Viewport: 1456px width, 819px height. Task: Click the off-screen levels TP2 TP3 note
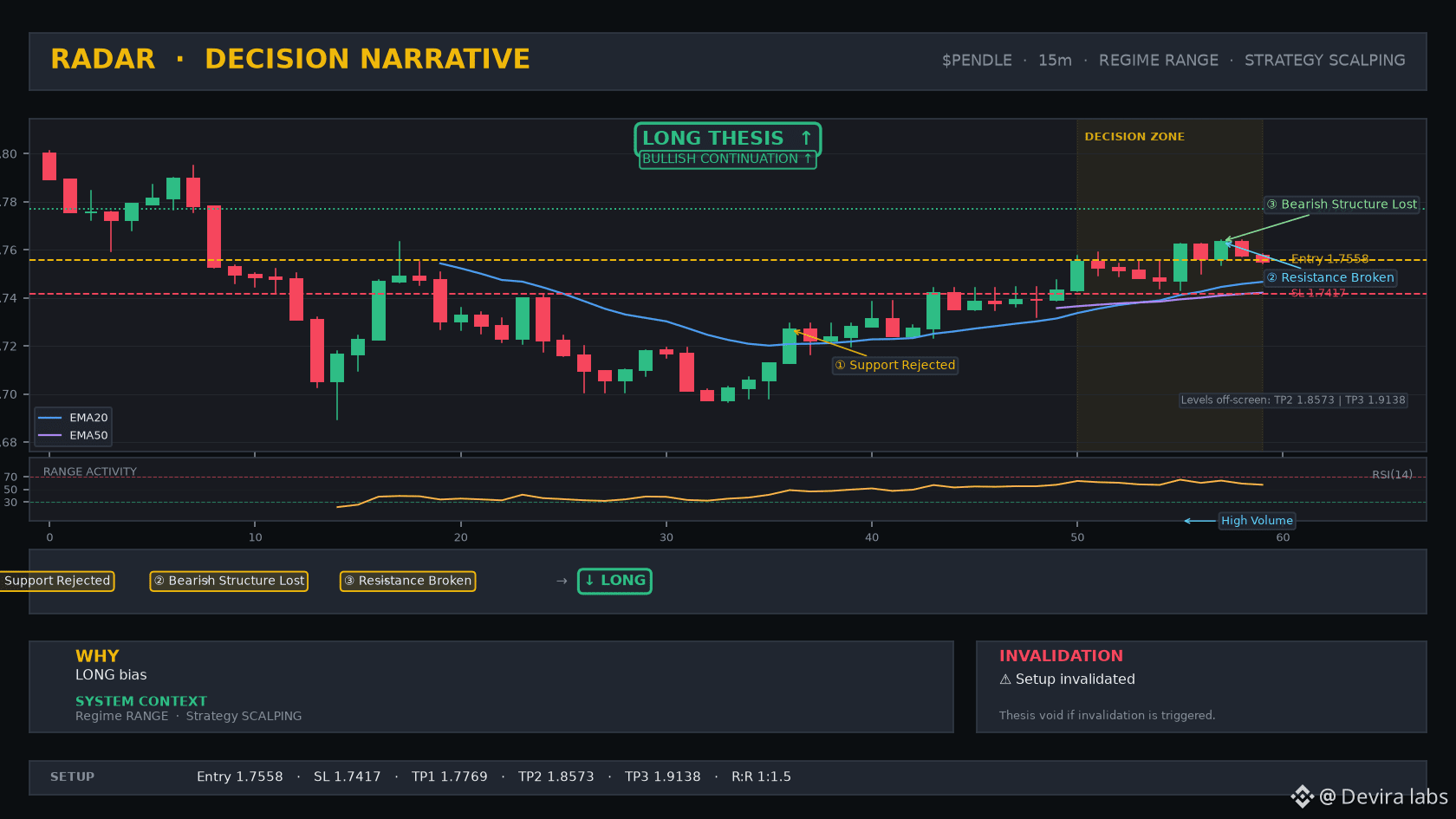click(x=1293, y=400)
